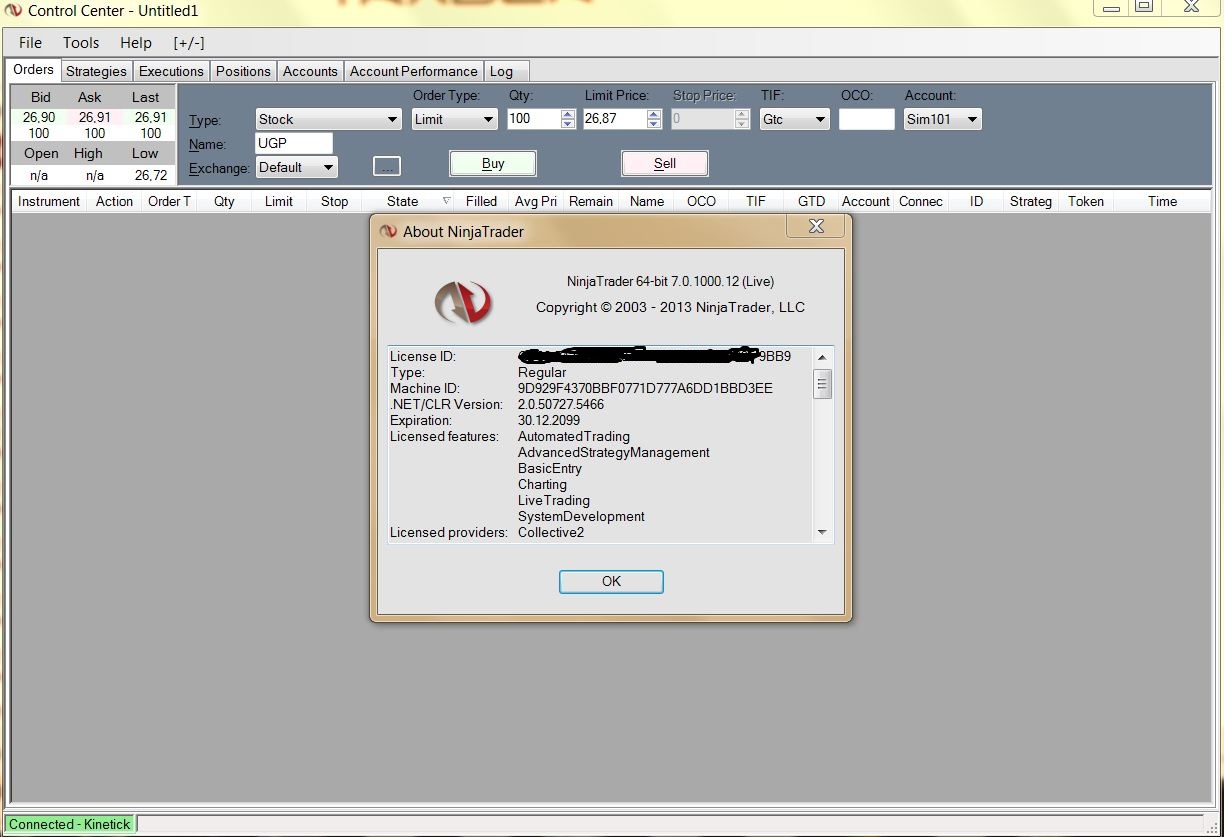Click OK in About NinjaTrader dialog
1224x837 pixels.
(x=611, y=581)
